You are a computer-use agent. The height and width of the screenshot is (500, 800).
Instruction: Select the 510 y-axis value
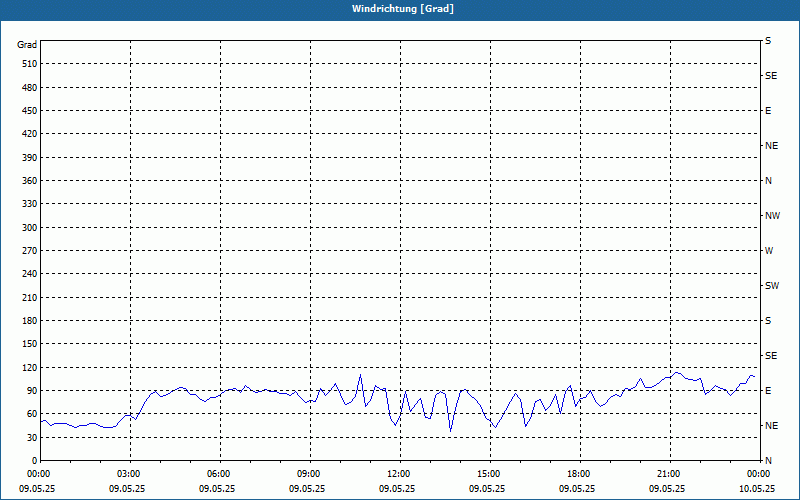pos(30,64)
